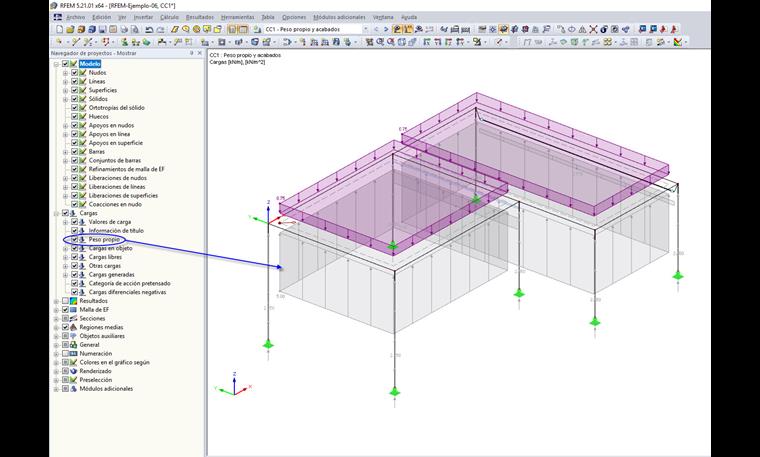The image size is (760, 457).
Task: Expand the Resultados tree node
Action: (56, 301)
